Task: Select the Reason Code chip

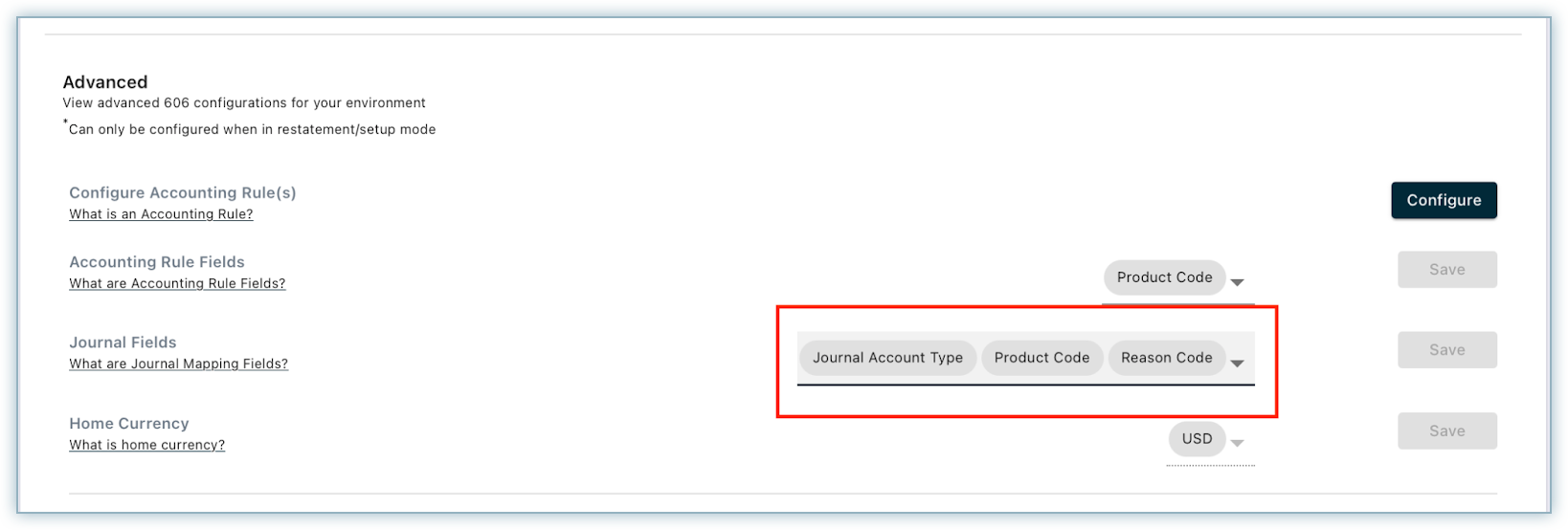Action: 1166,358
